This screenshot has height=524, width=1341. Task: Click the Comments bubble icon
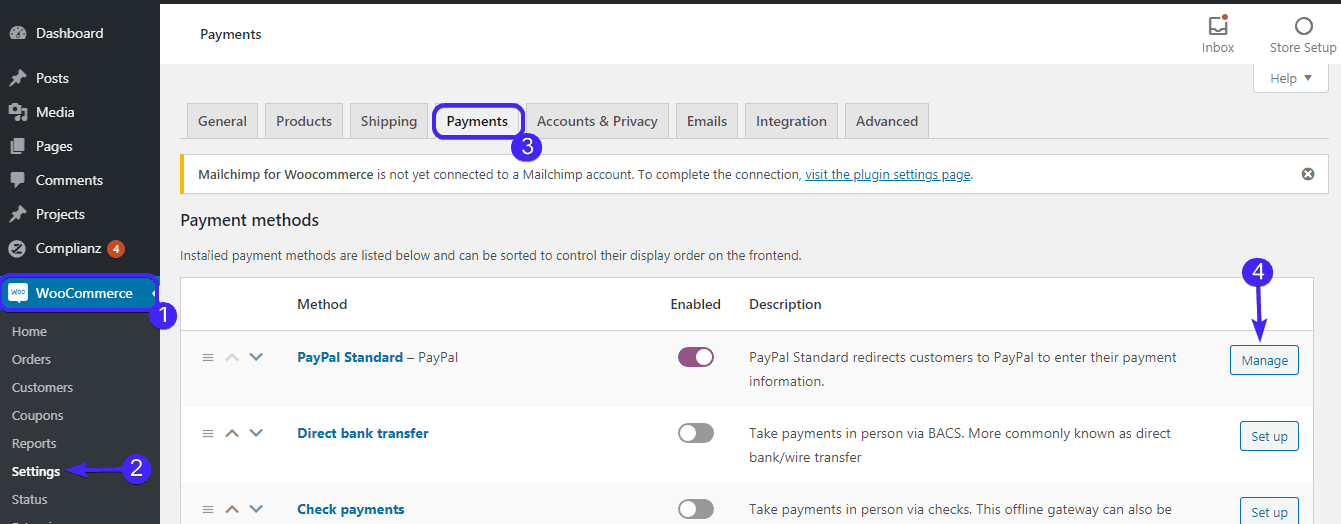[18, 180]
